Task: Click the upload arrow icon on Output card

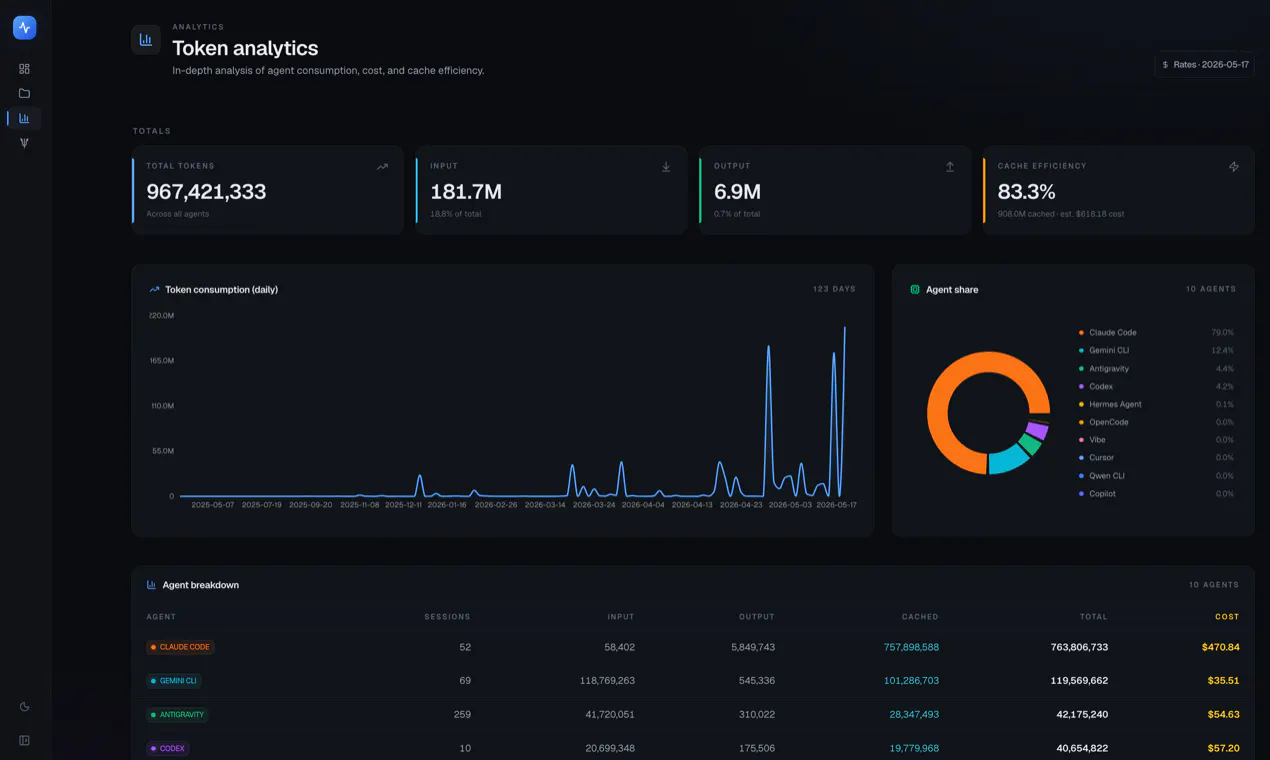Action: pyautogui.click(x=950, y=167)
